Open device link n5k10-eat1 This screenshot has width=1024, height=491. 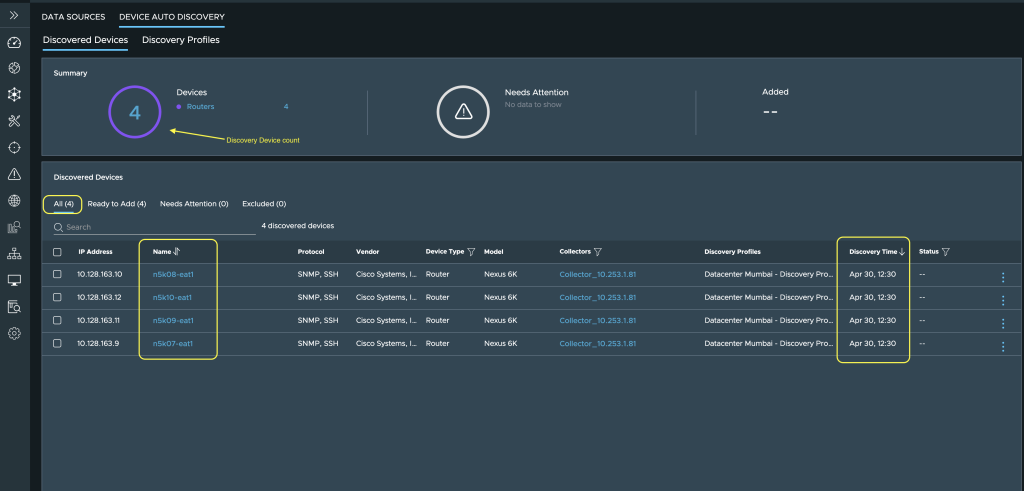pos(172,298)
